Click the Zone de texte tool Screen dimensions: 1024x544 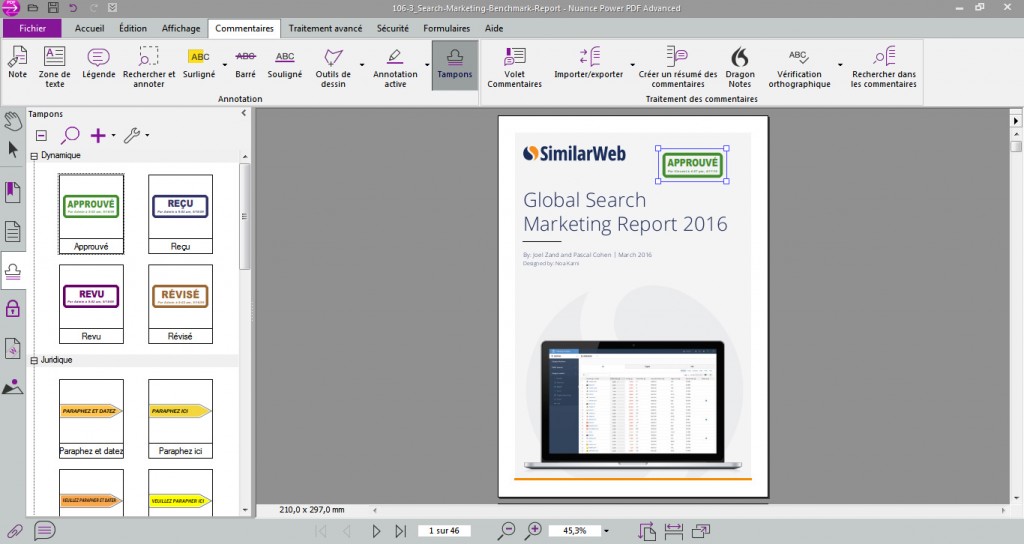pos(54,65)
